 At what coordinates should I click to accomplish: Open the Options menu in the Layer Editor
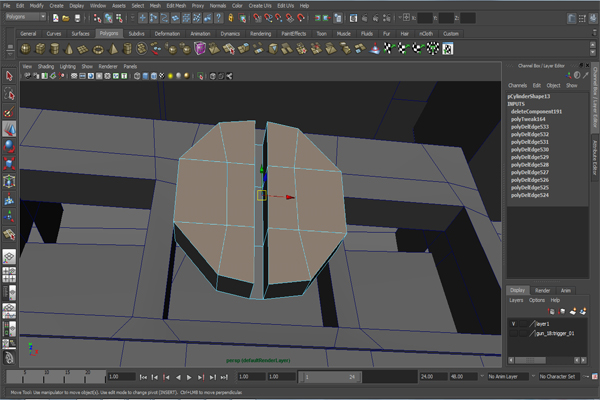[536, 300]
